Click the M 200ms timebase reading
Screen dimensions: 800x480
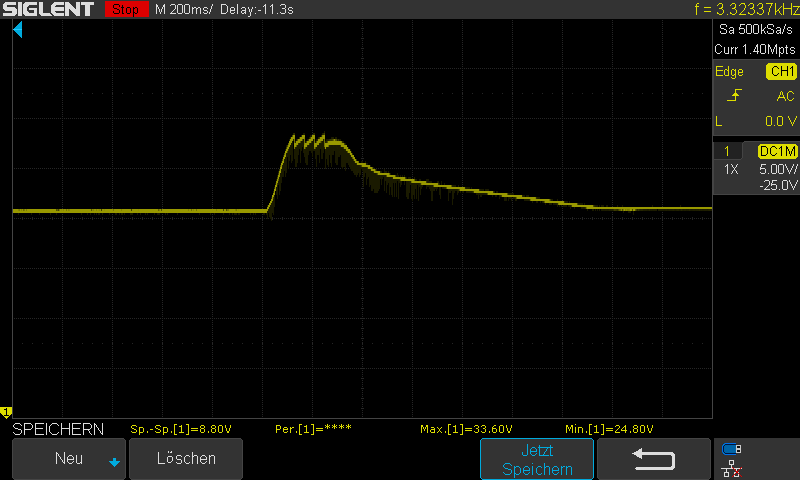point(183,9)
